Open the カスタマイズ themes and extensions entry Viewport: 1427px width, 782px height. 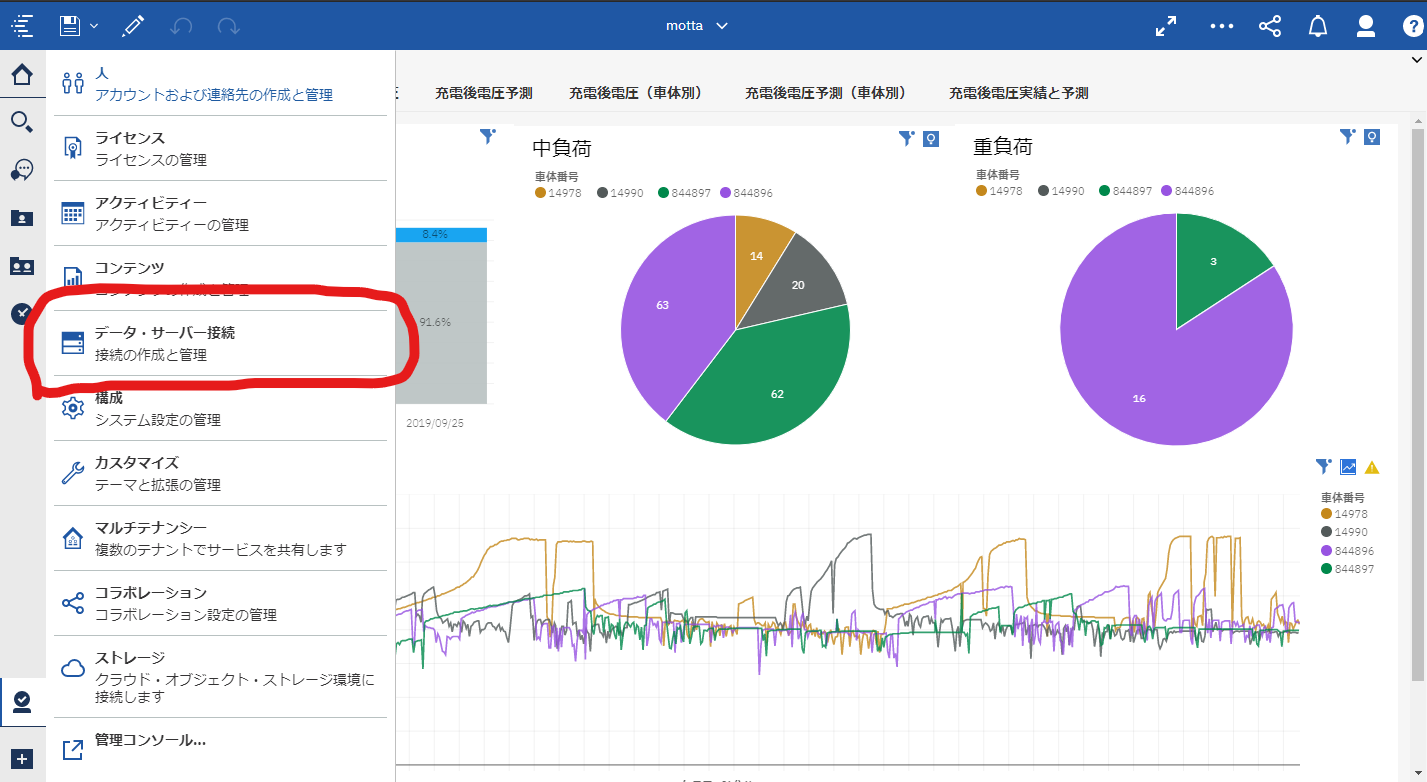coord(220,473)
